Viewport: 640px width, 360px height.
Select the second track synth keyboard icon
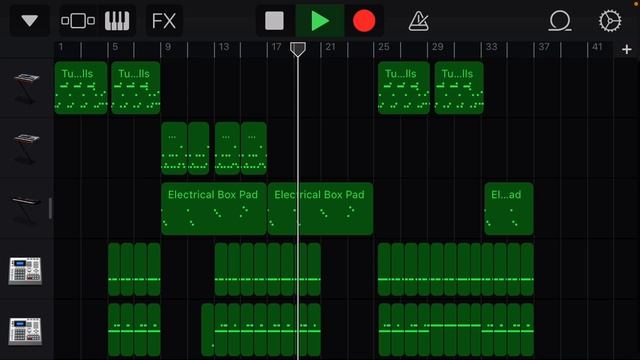click(26, 148)
